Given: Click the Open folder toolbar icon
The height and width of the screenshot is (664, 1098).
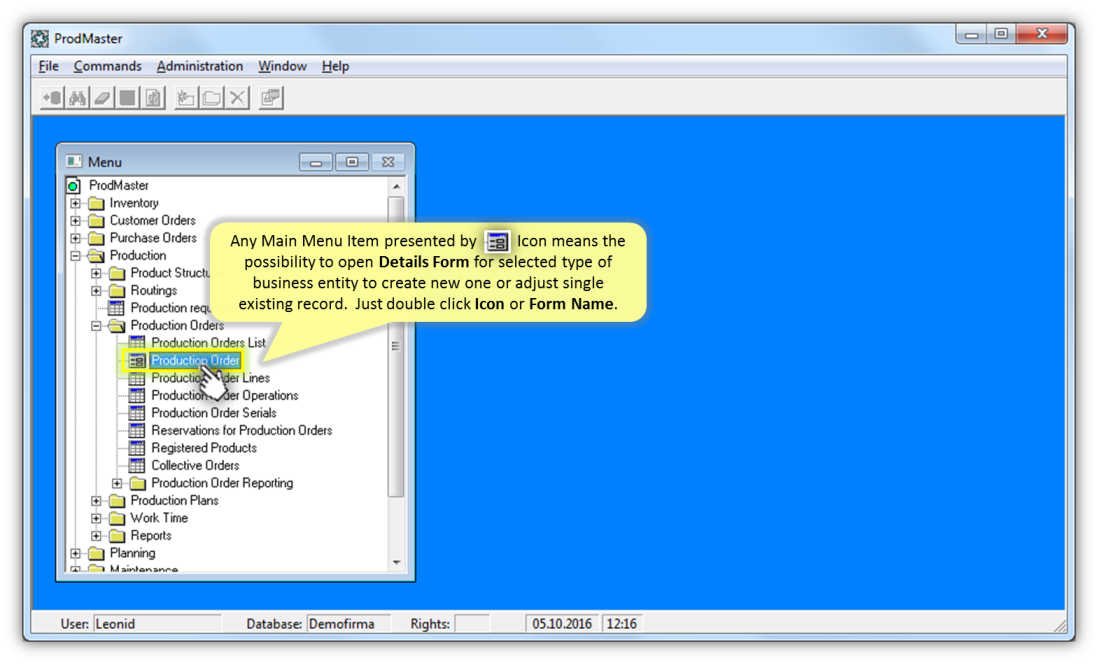Looking at the screenshot, I should click(x=211, y=98).
